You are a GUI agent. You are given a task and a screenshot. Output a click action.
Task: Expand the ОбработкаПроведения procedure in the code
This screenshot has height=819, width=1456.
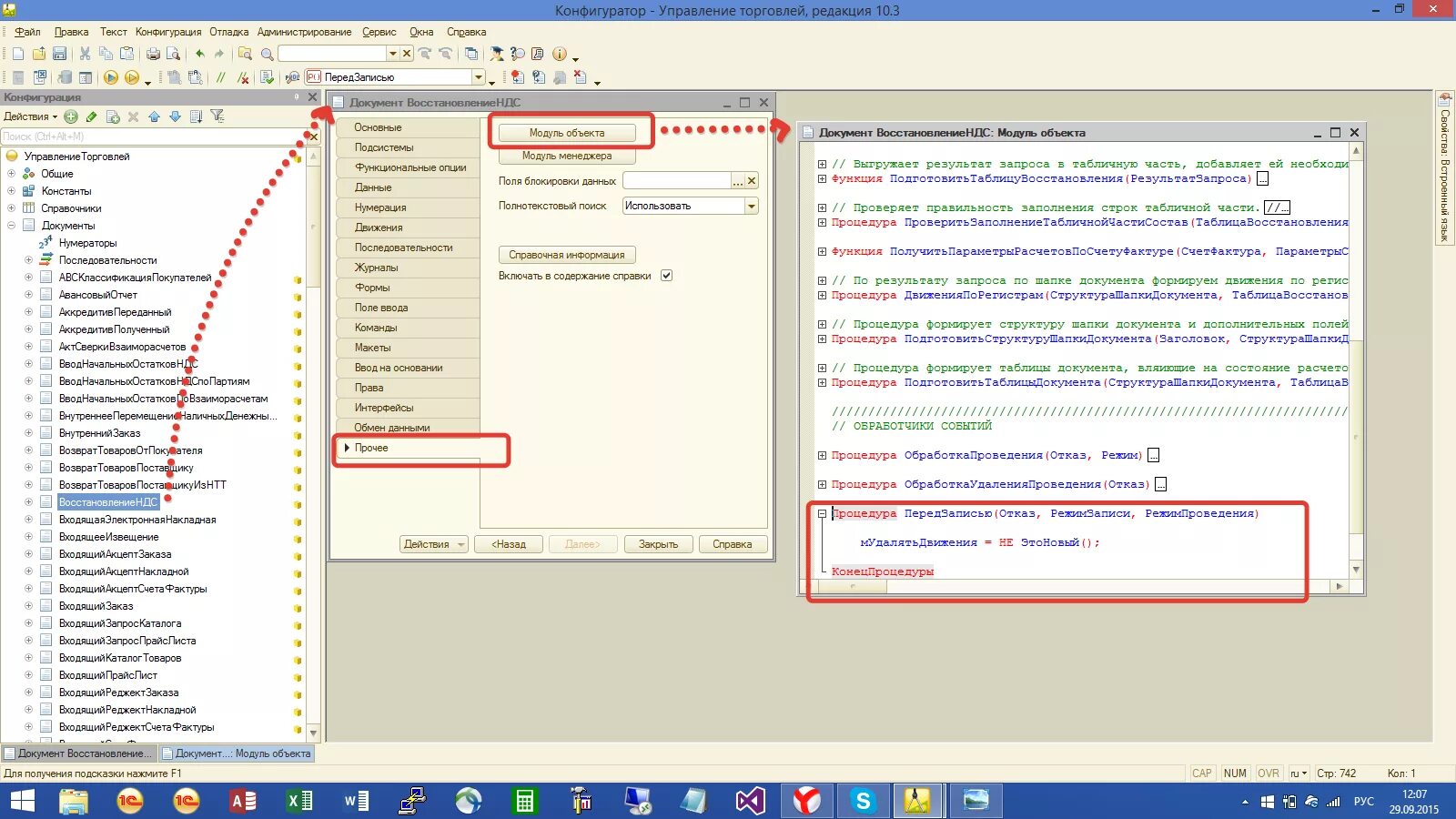pos(822,455)
